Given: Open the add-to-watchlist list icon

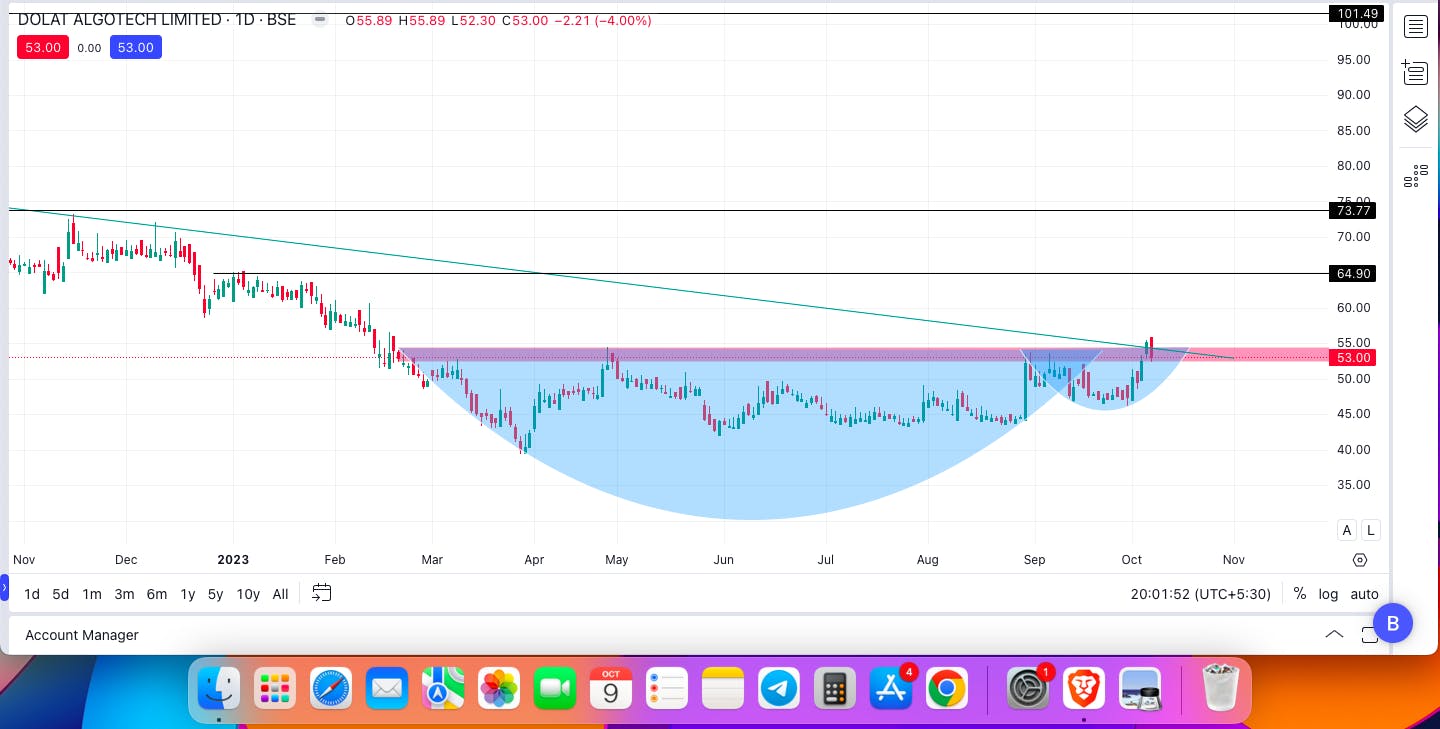Looking at the screenshot, I should point(1415,72).
